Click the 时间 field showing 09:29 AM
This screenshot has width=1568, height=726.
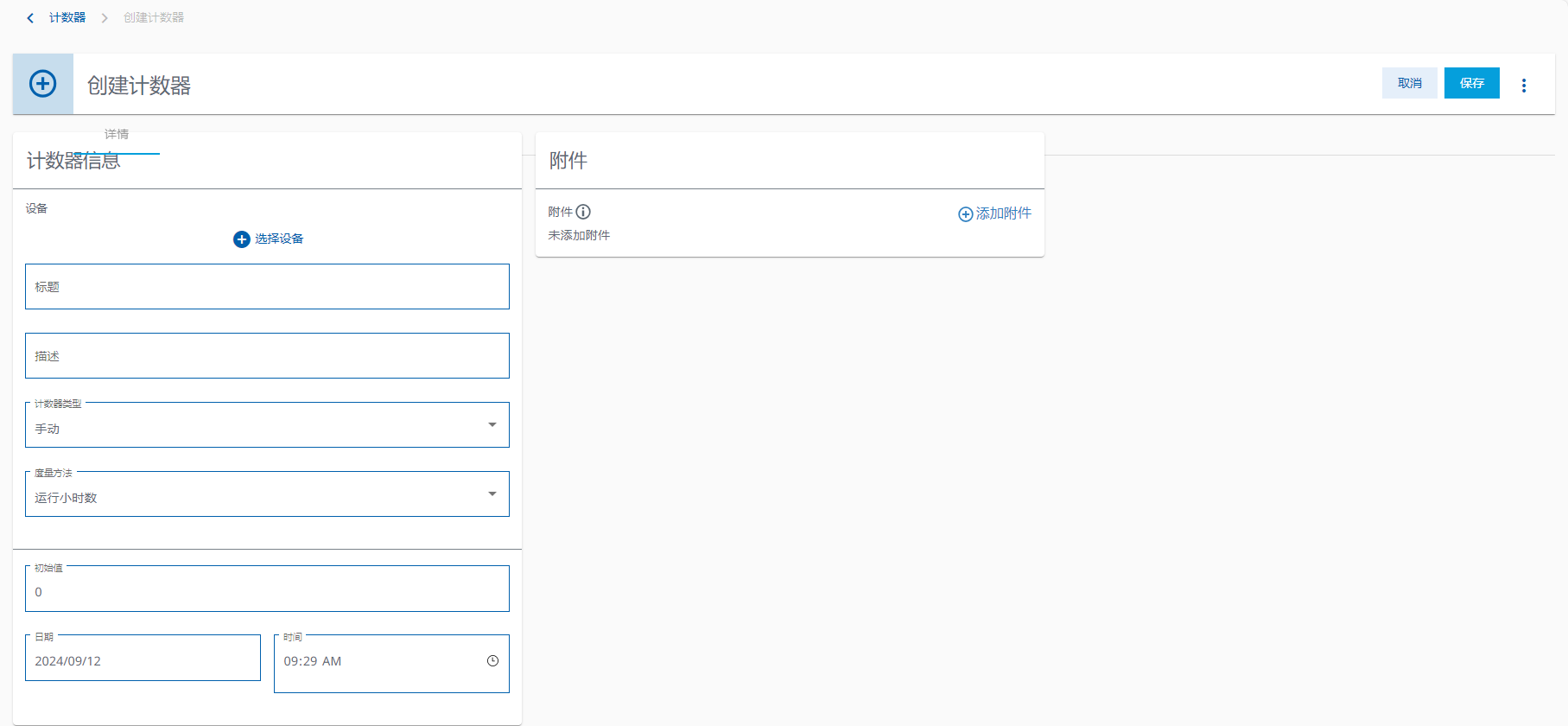click(380, 661)
